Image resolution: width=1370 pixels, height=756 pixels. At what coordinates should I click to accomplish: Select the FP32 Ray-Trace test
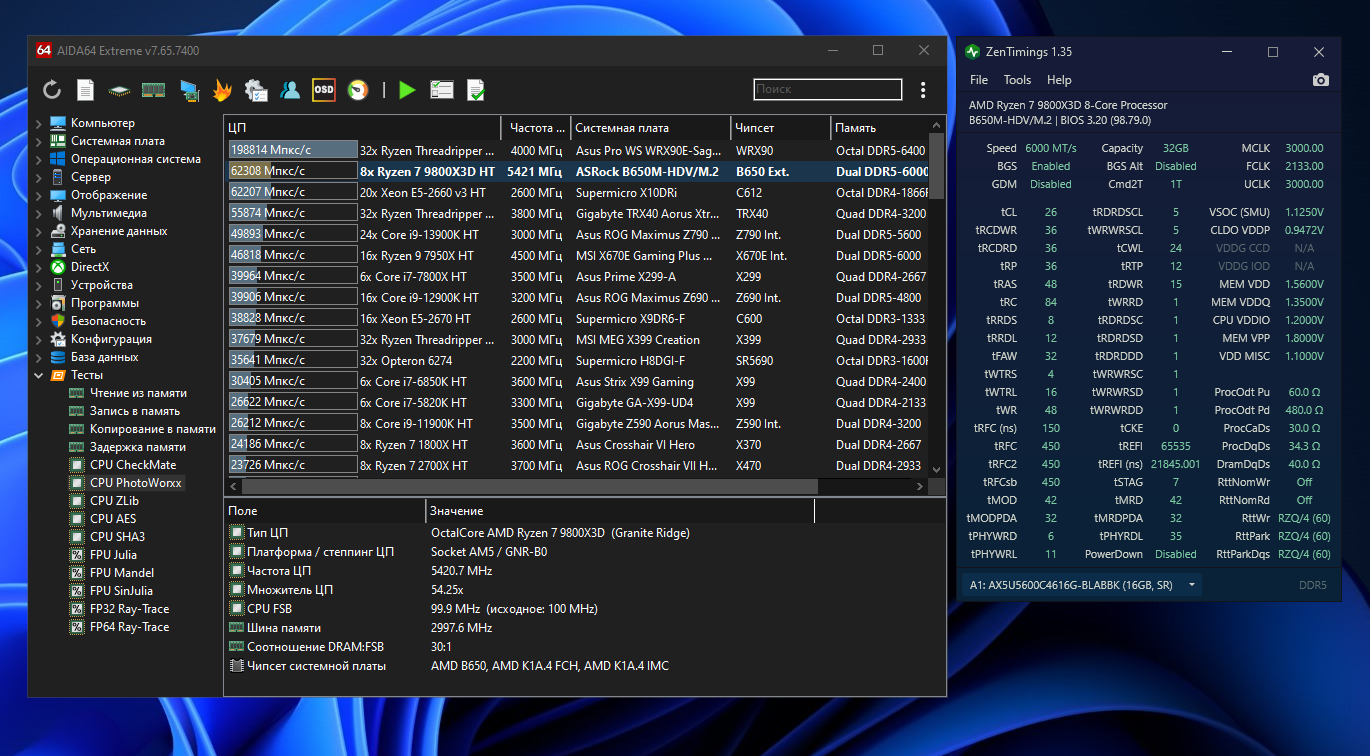click(130, 609)
